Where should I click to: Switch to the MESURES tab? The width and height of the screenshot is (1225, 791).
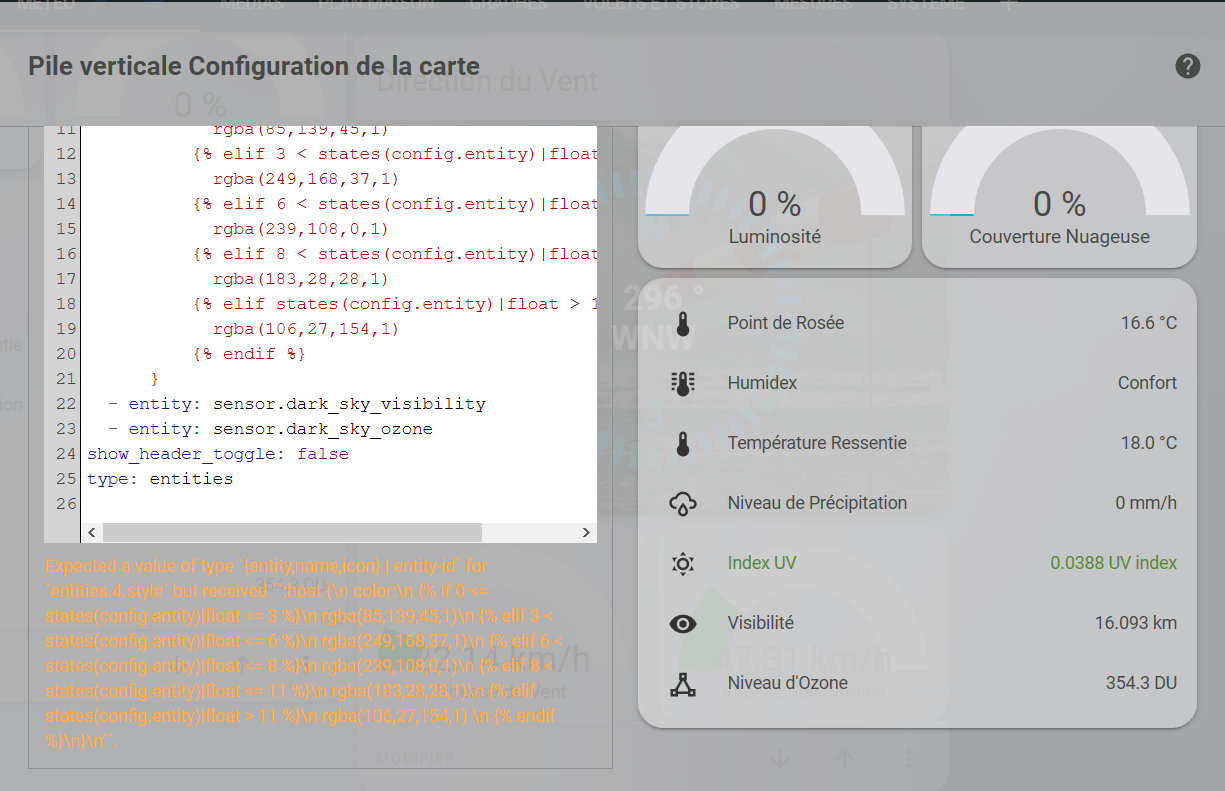pyautogui.click(x=813, y=3)
